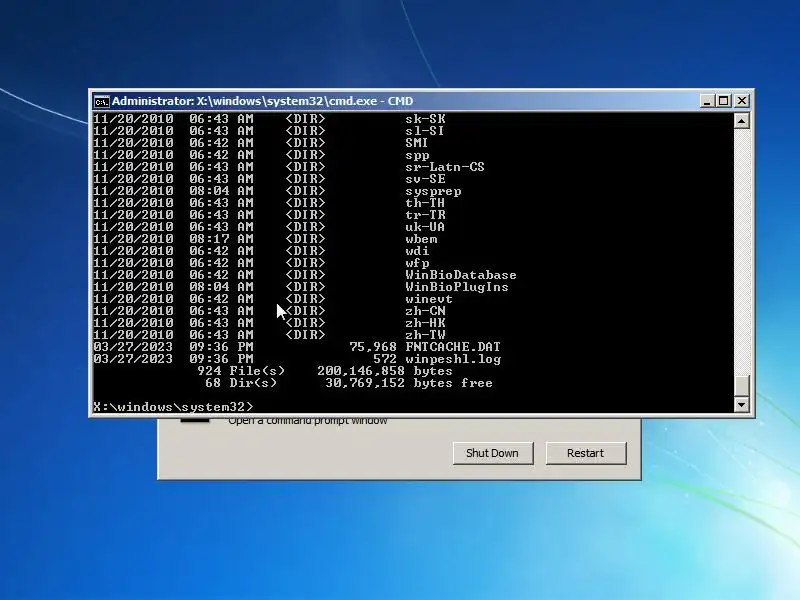Click the sr-Latn-CS directory entry
Image resolution: width=800 pixels, height=600 pixels.
click(445, 167)
